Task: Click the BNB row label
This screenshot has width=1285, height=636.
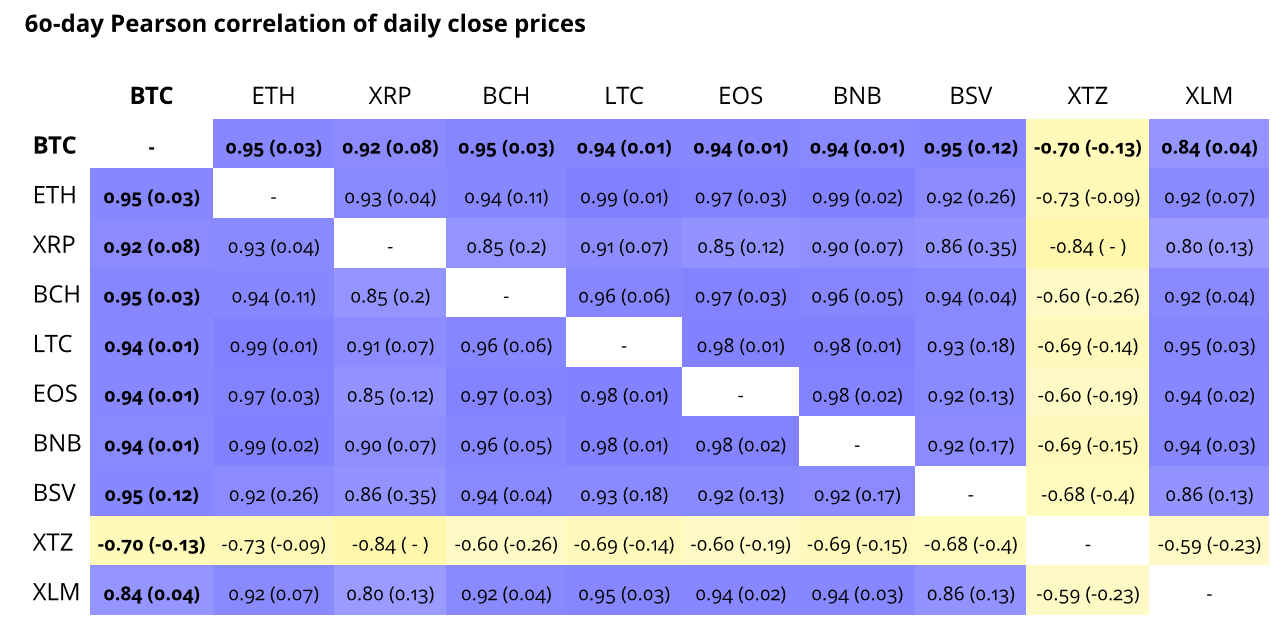Action: (x=56, y=444)
